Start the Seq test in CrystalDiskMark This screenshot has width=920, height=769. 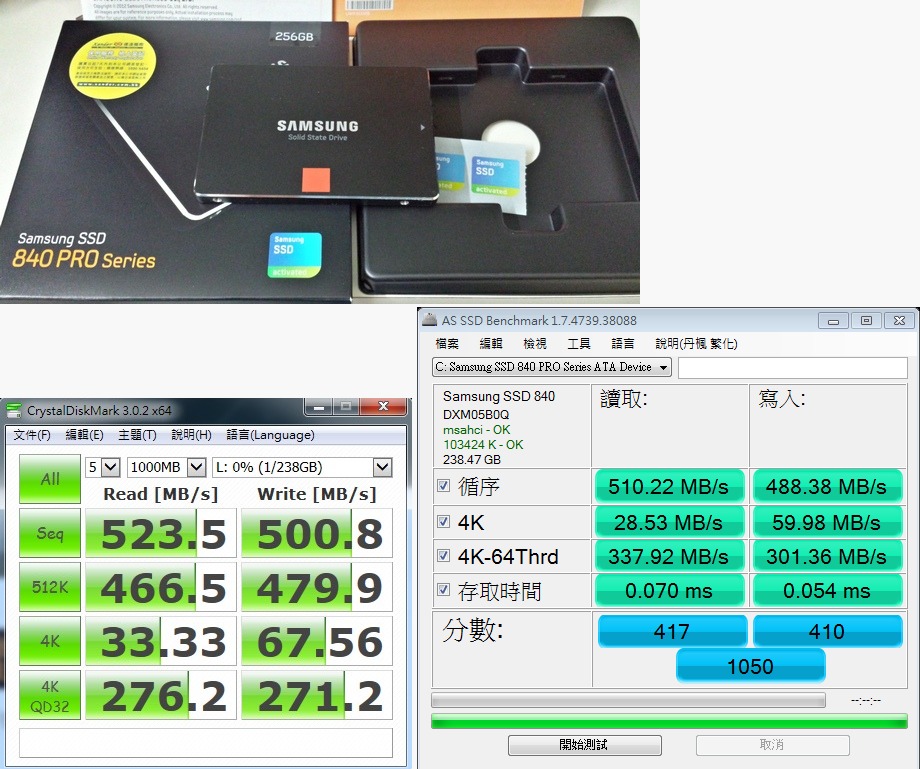coord(50,533)
